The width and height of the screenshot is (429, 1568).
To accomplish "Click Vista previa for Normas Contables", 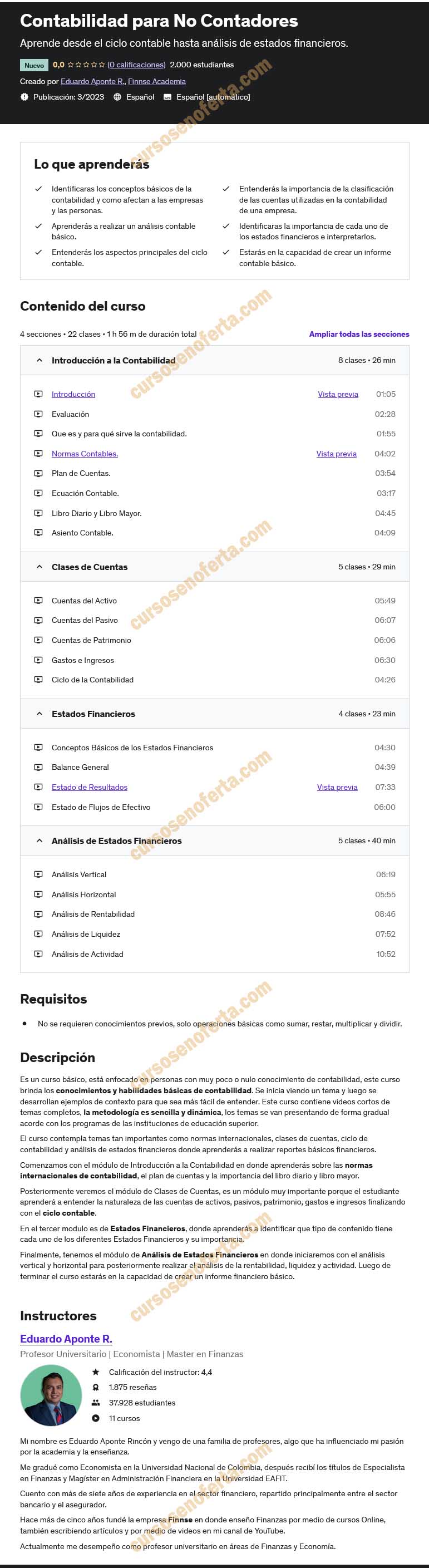I will [336, 454].
